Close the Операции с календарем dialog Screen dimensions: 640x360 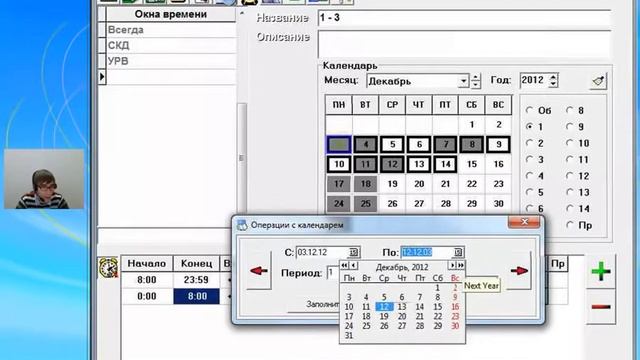click(x=524, y=222)
